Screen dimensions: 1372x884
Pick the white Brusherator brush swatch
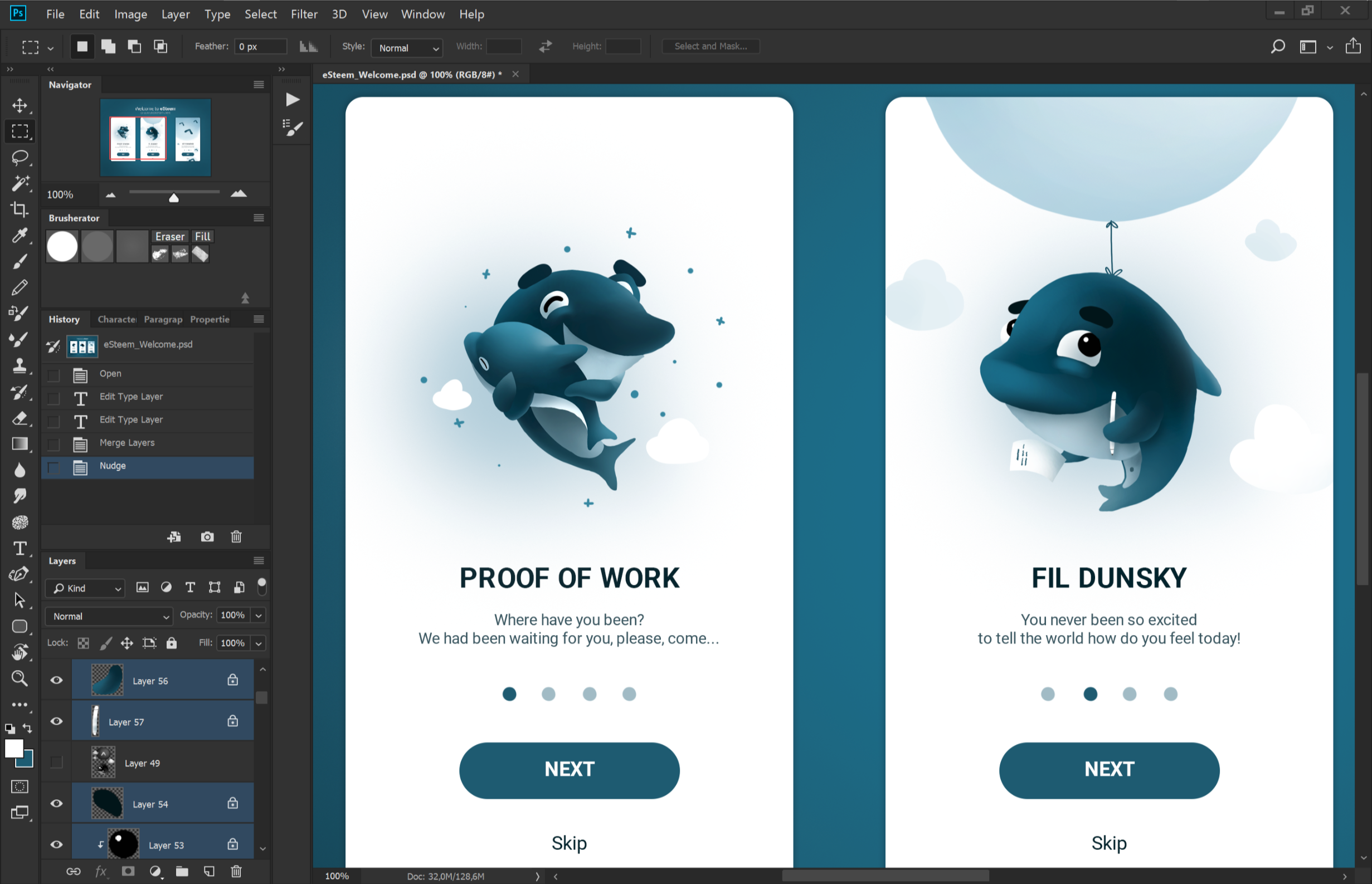point(62,247)
